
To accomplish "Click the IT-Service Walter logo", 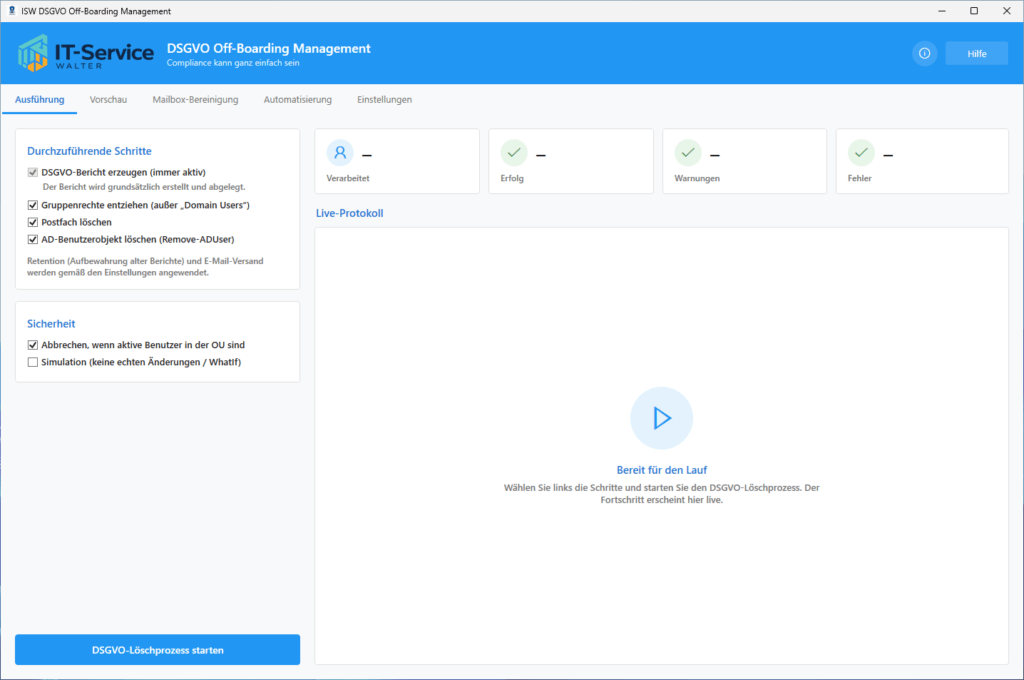I will click(86, 53).
